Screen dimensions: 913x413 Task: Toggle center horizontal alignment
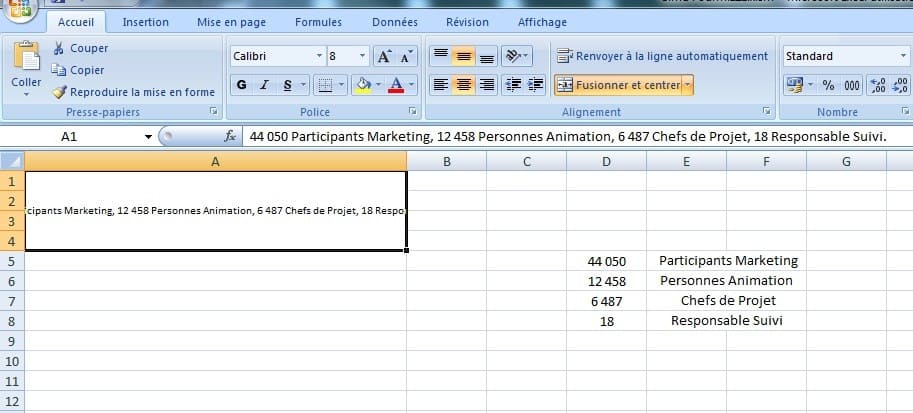(x=464, y=85)
